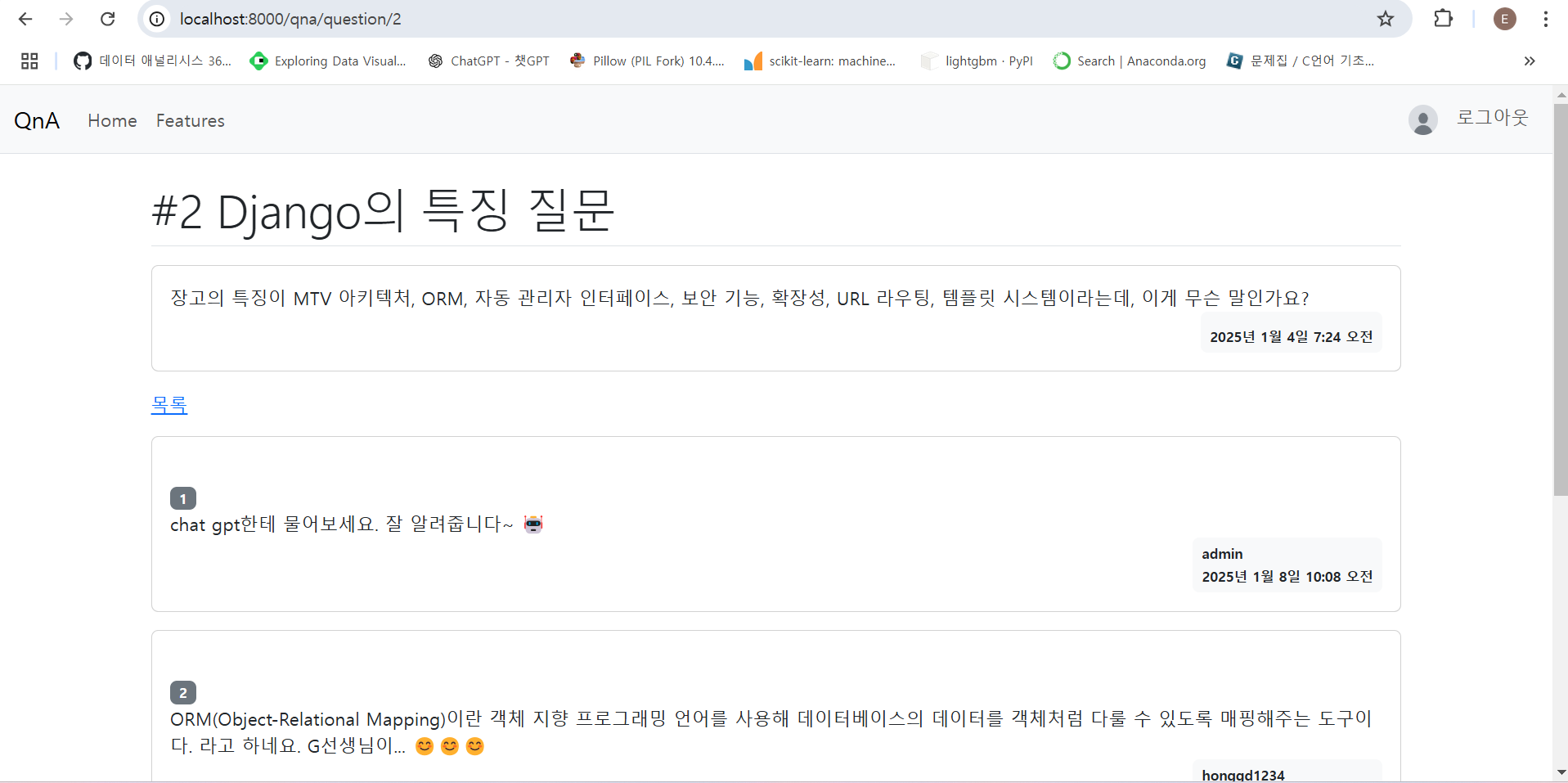Click the #2 Django의 특징 질문 heading

tap(383, 211)
